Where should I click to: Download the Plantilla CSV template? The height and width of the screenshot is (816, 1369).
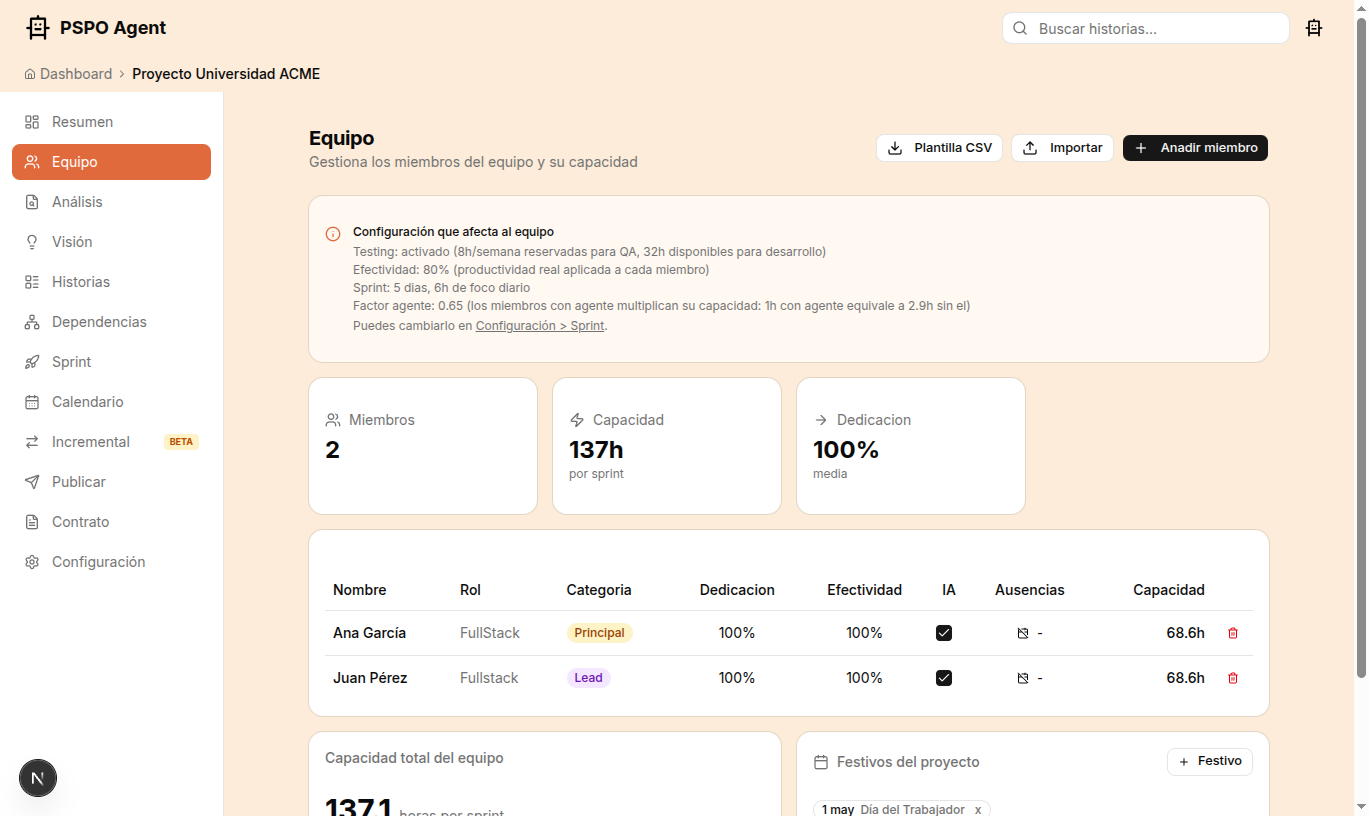939,148
